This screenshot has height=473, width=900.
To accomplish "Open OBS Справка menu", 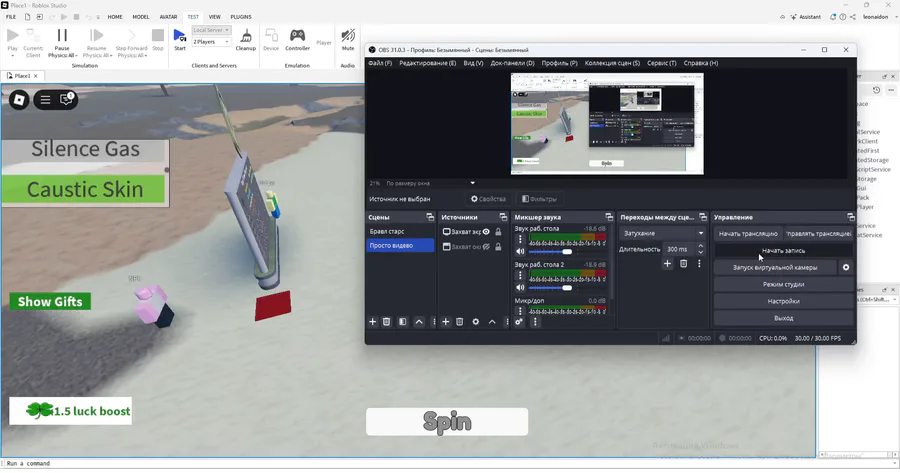I will click(x=701, y=63).
